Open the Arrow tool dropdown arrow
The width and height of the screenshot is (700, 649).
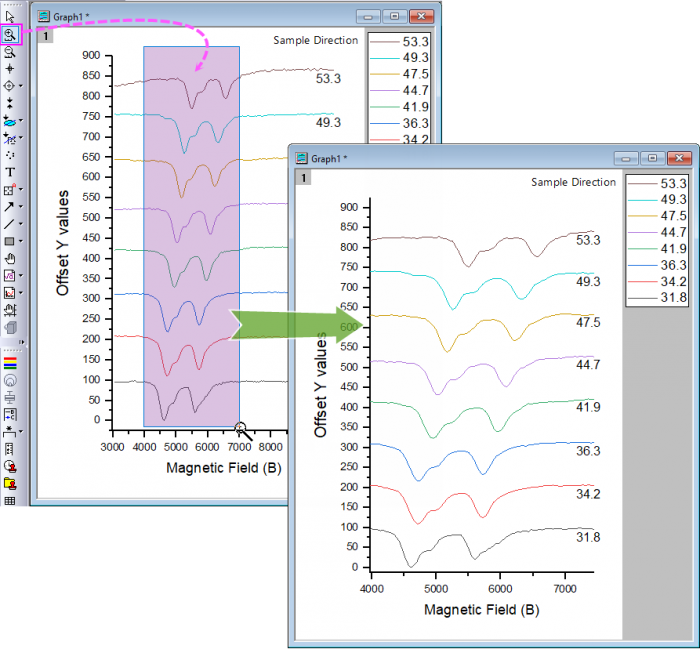[x=19, y=207]
